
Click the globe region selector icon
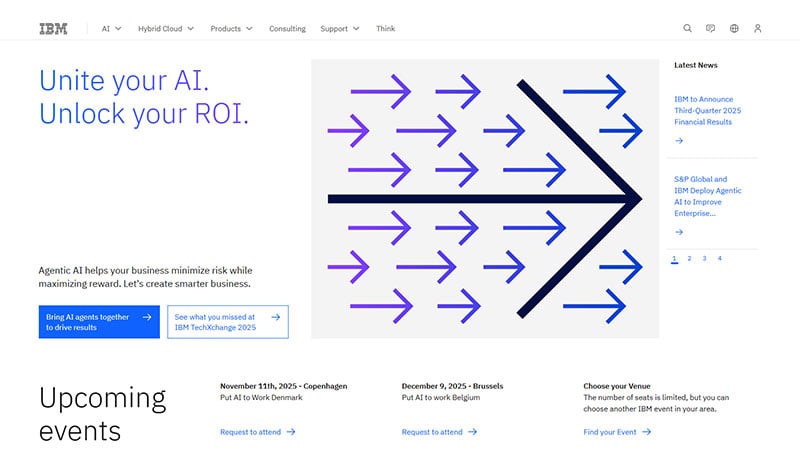(734, 29)
